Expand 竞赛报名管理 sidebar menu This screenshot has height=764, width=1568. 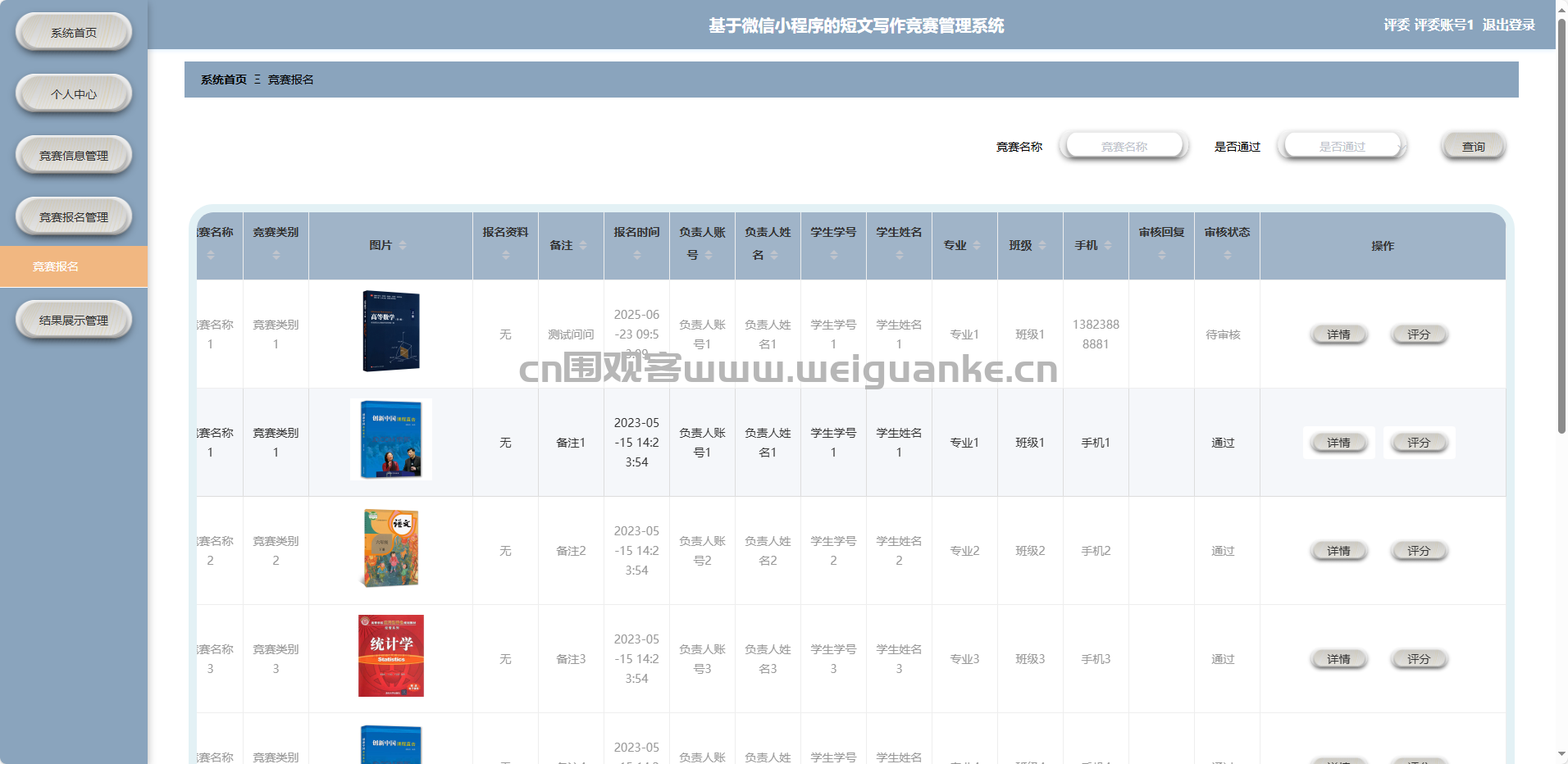74,217
